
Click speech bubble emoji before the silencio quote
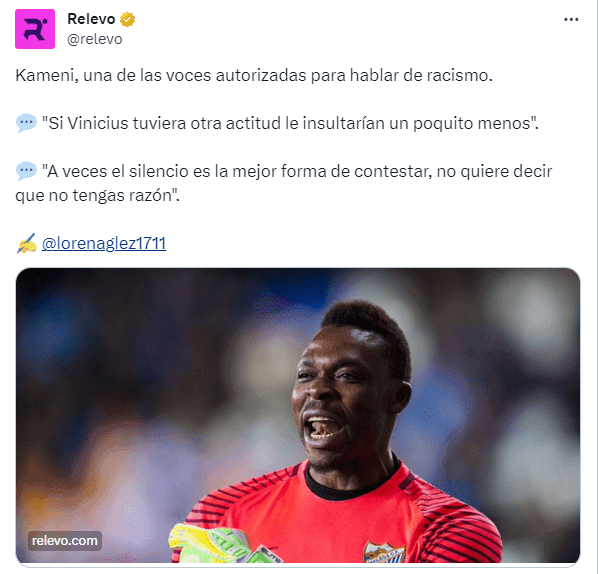tap(26, 171)
